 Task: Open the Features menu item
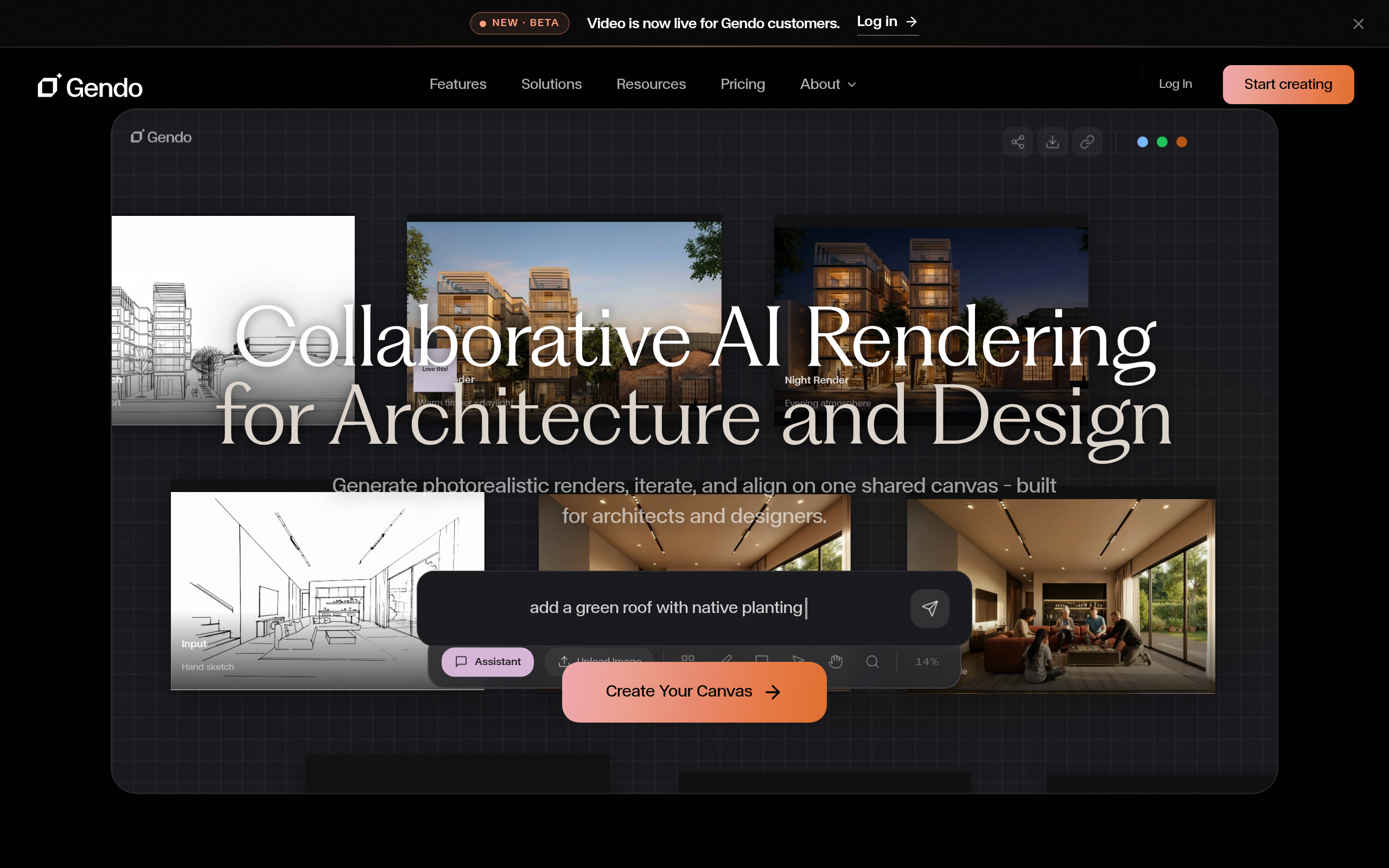458,85
